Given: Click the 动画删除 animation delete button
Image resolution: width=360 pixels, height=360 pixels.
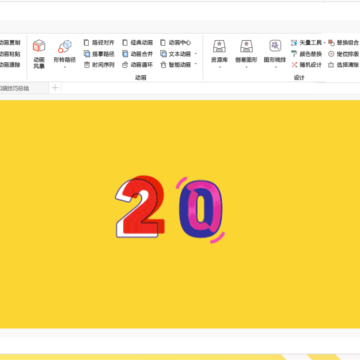Looking at the screenshot, I should [x=10, y=65].
